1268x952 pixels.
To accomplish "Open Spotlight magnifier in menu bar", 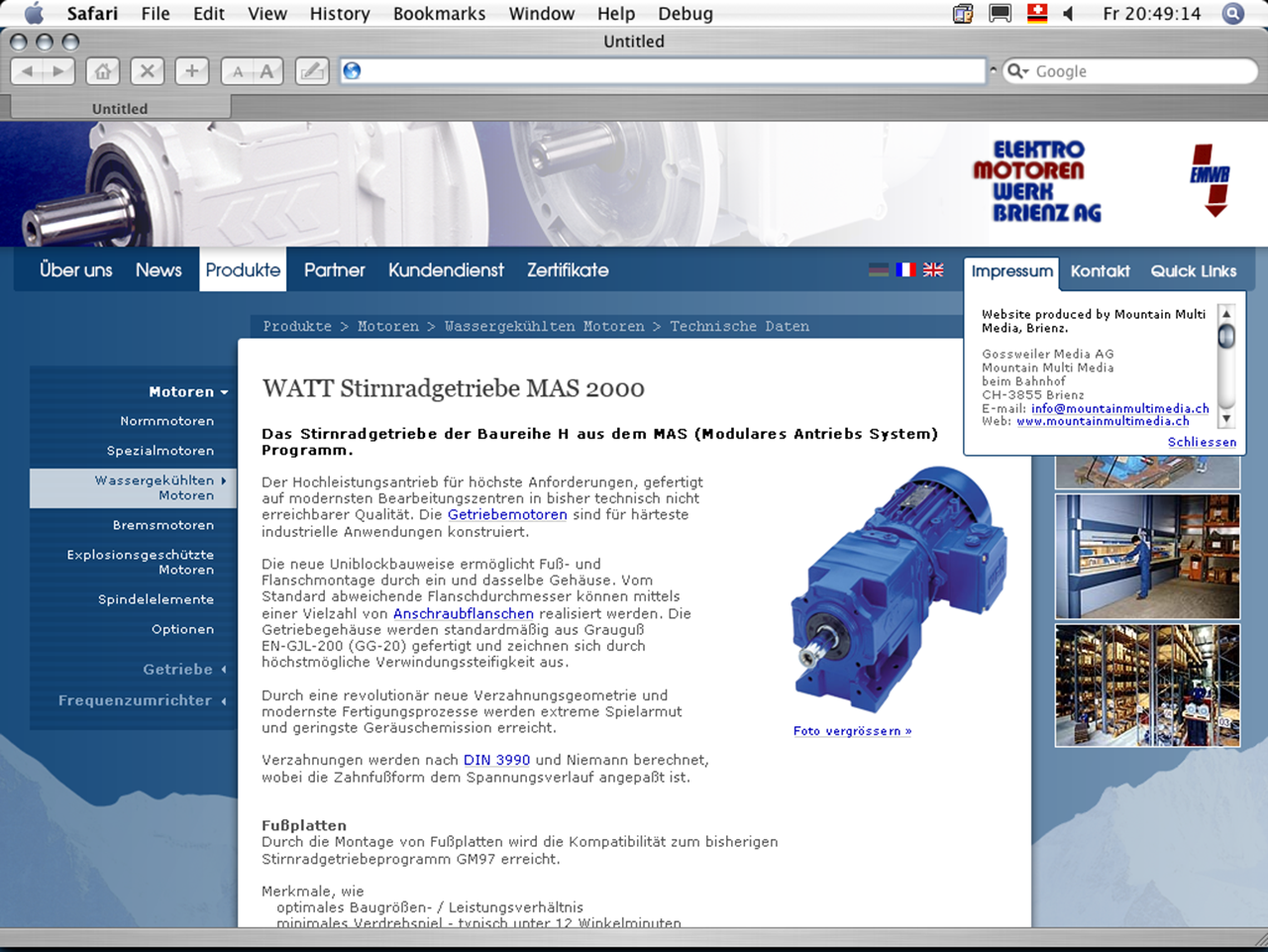I will pyautogui.click(x=1232, y=13).
